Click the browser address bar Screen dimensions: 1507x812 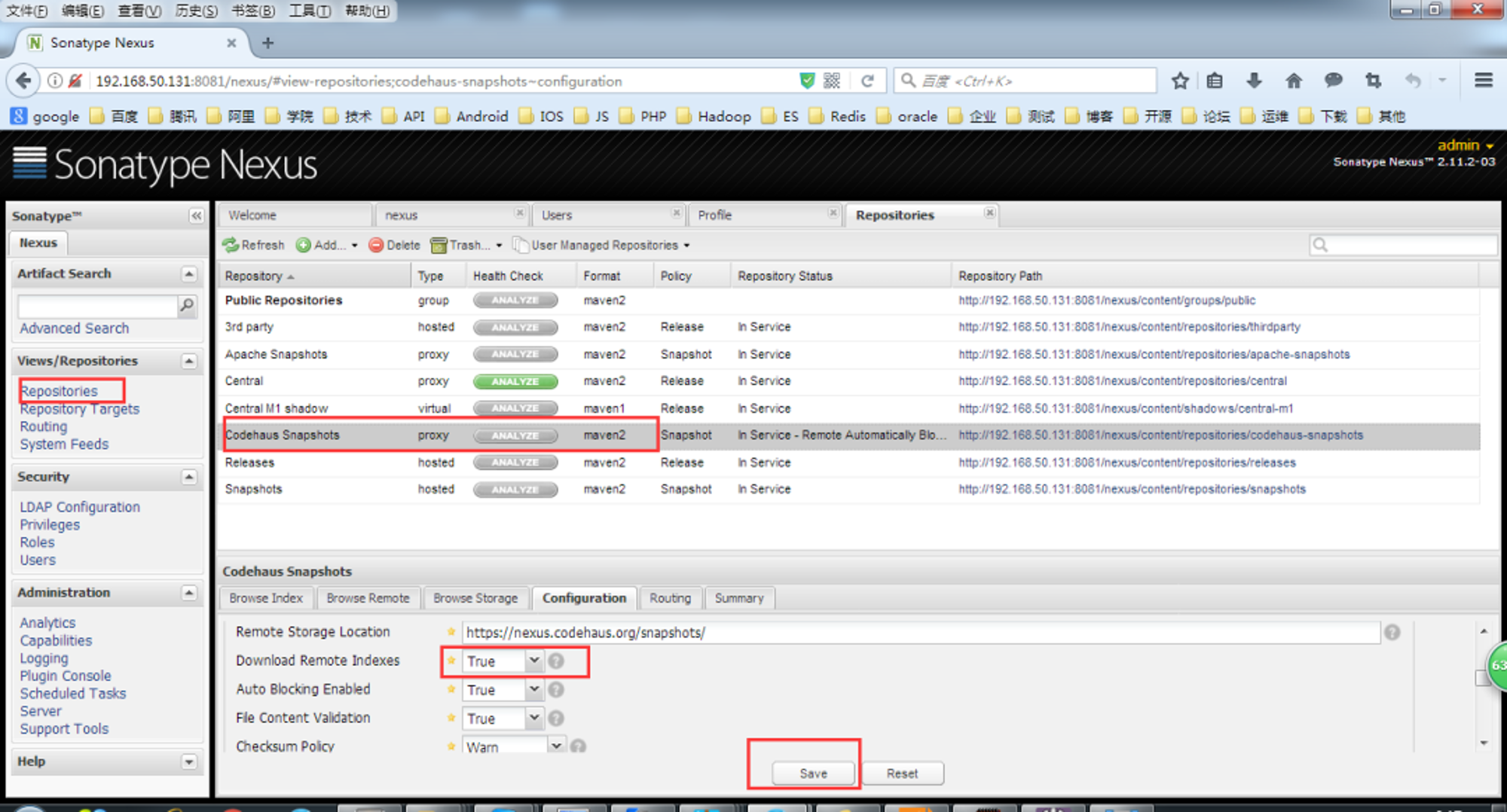coord(445,81)
